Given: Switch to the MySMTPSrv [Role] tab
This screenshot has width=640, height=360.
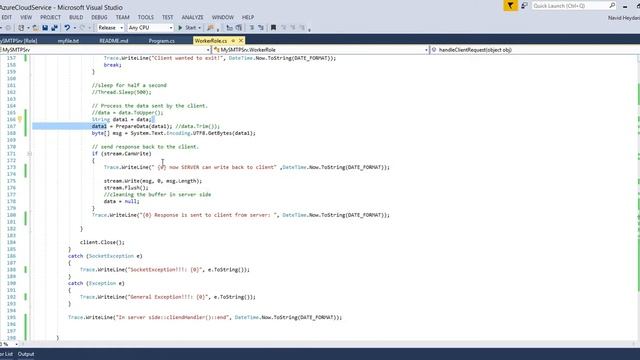Looking at the screenshot, I should pyautogui.click(x=19, y=41).
